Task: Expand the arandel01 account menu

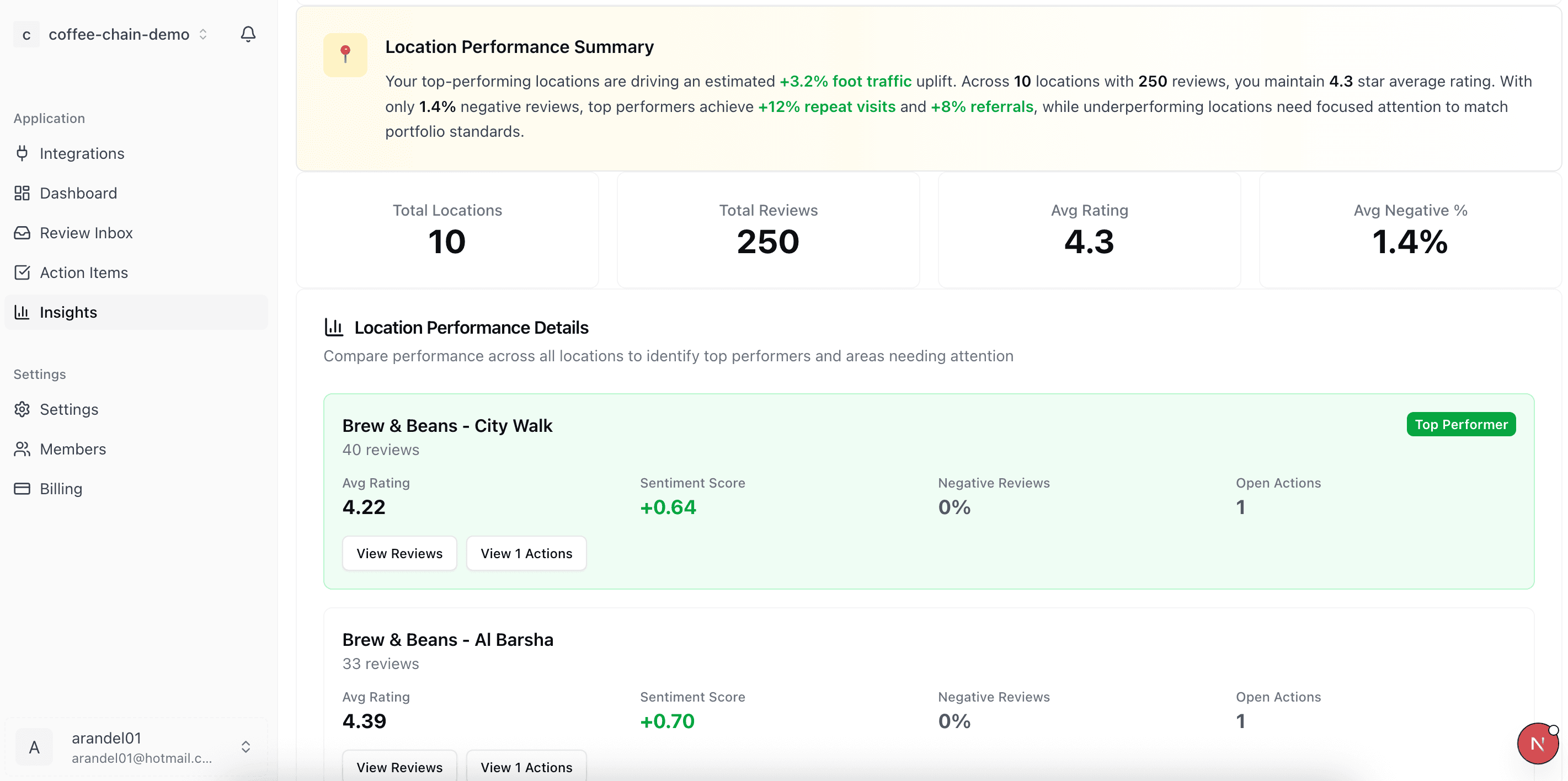Action: click(x=246, y=746)
